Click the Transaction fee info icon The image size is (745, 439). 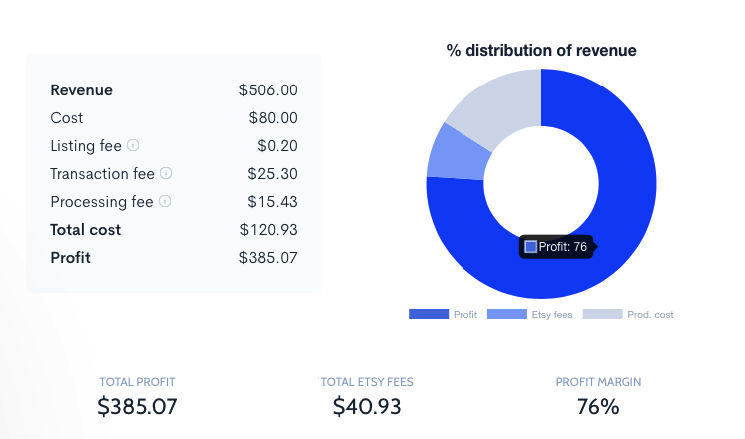point(166,173)
